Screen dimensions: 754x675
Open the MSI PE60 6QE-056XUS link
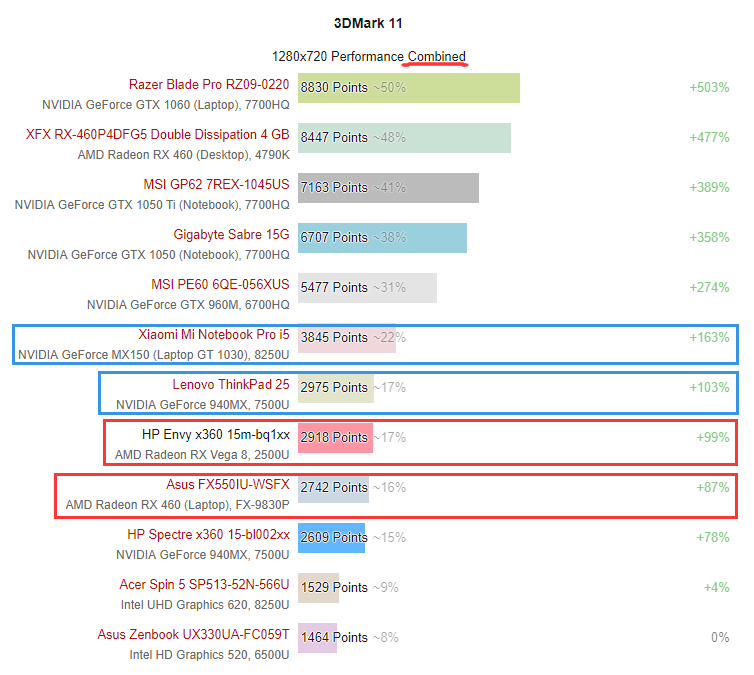[220, 285]
